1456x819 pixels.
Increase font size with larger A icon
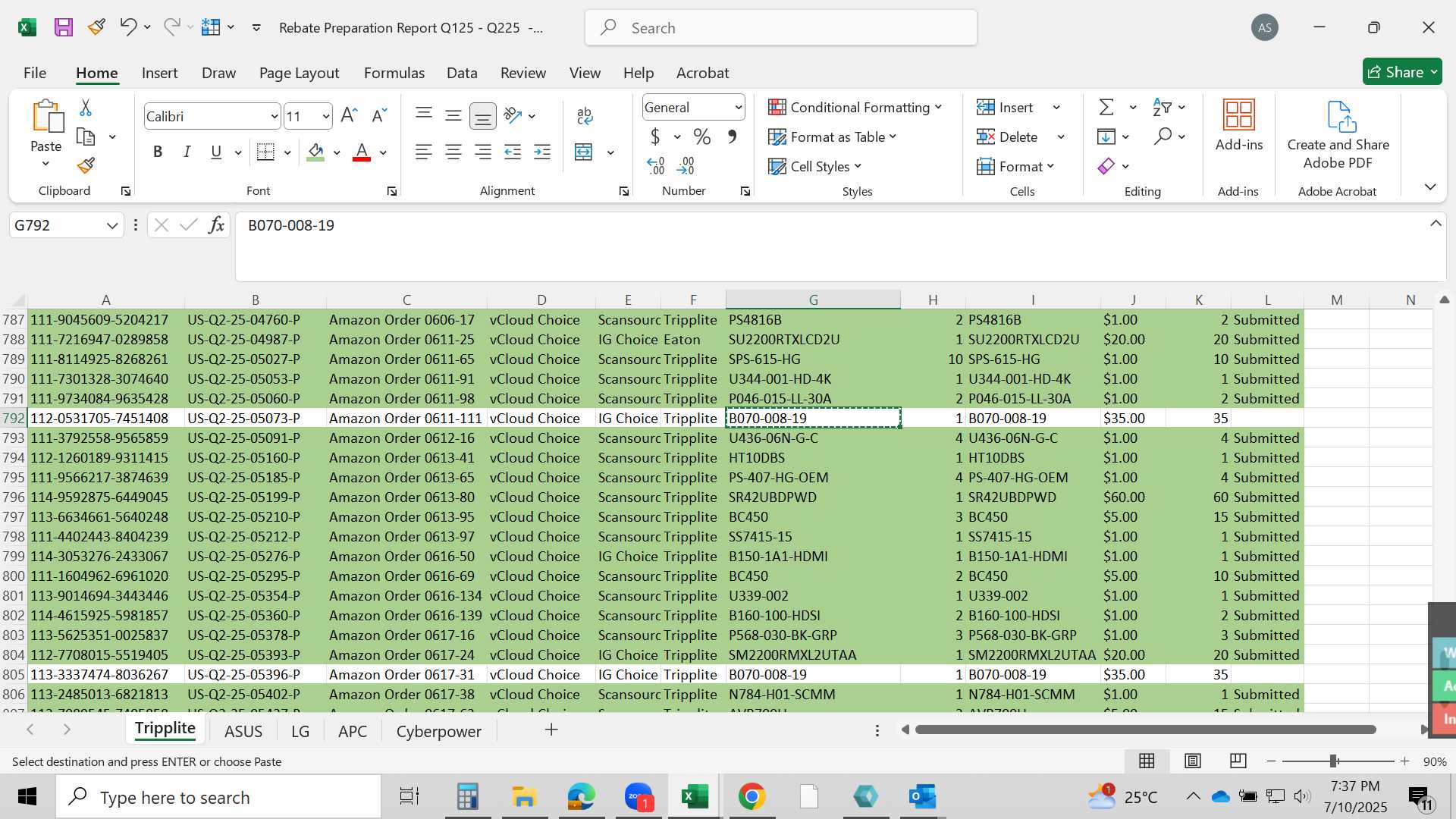tap(349, 115)
